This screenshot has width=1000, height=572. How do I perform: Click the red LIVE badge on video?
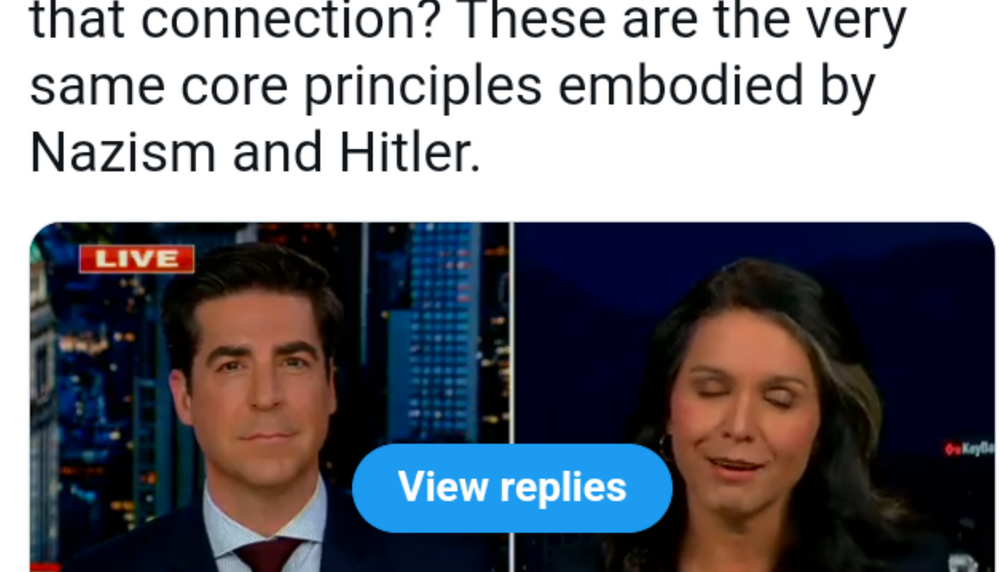[x=136, y=259]
